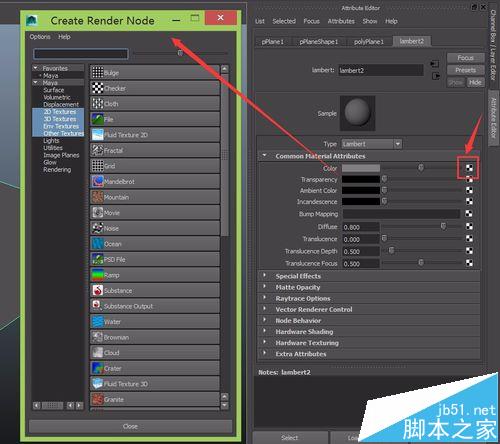Click the Focus button
500x444 pixels.
[x=465, y=58]
